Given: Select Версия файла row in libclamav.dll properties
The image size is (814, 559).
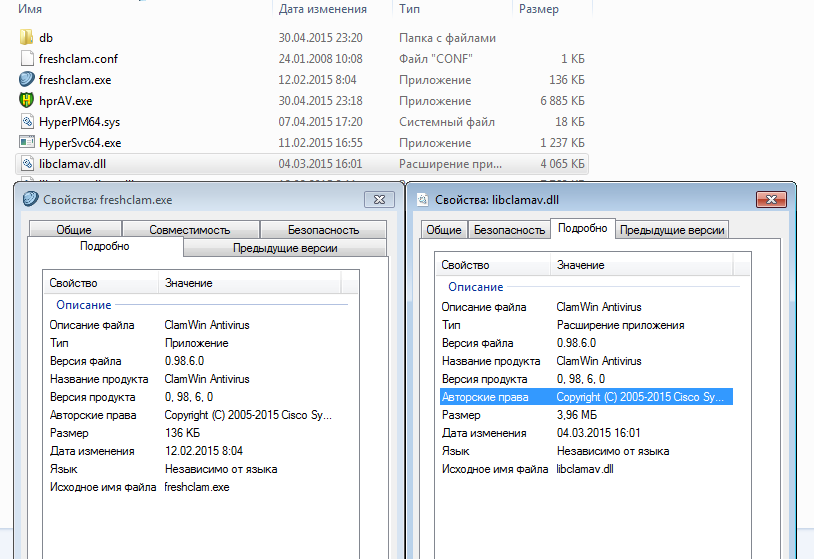Looking at the screenshot, I should pyautogui.click(x=586, y=343).
